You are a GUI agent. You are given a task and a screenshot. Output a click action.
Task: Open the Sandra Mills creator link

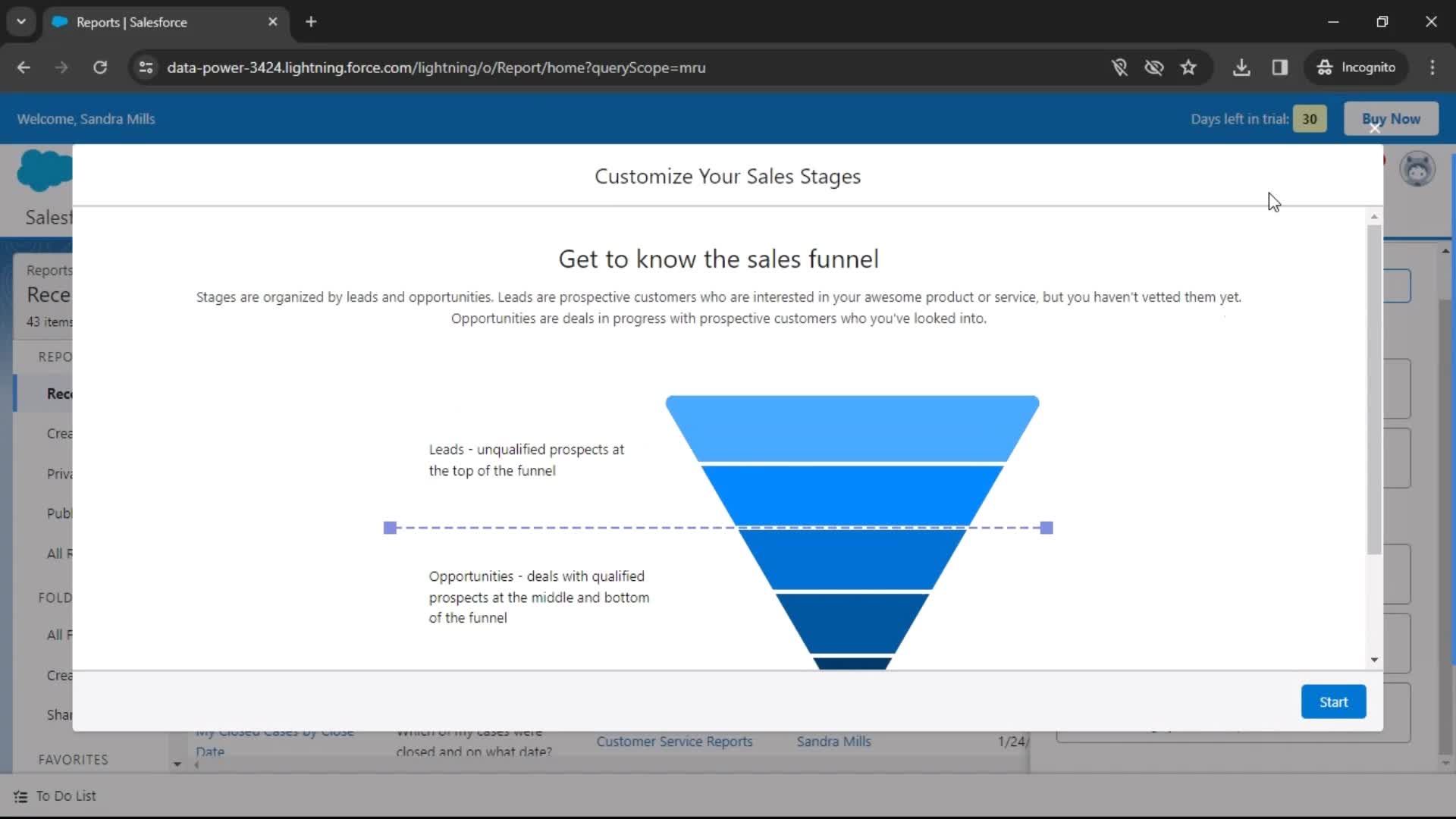pyautogui.click(x=833, y=741)
